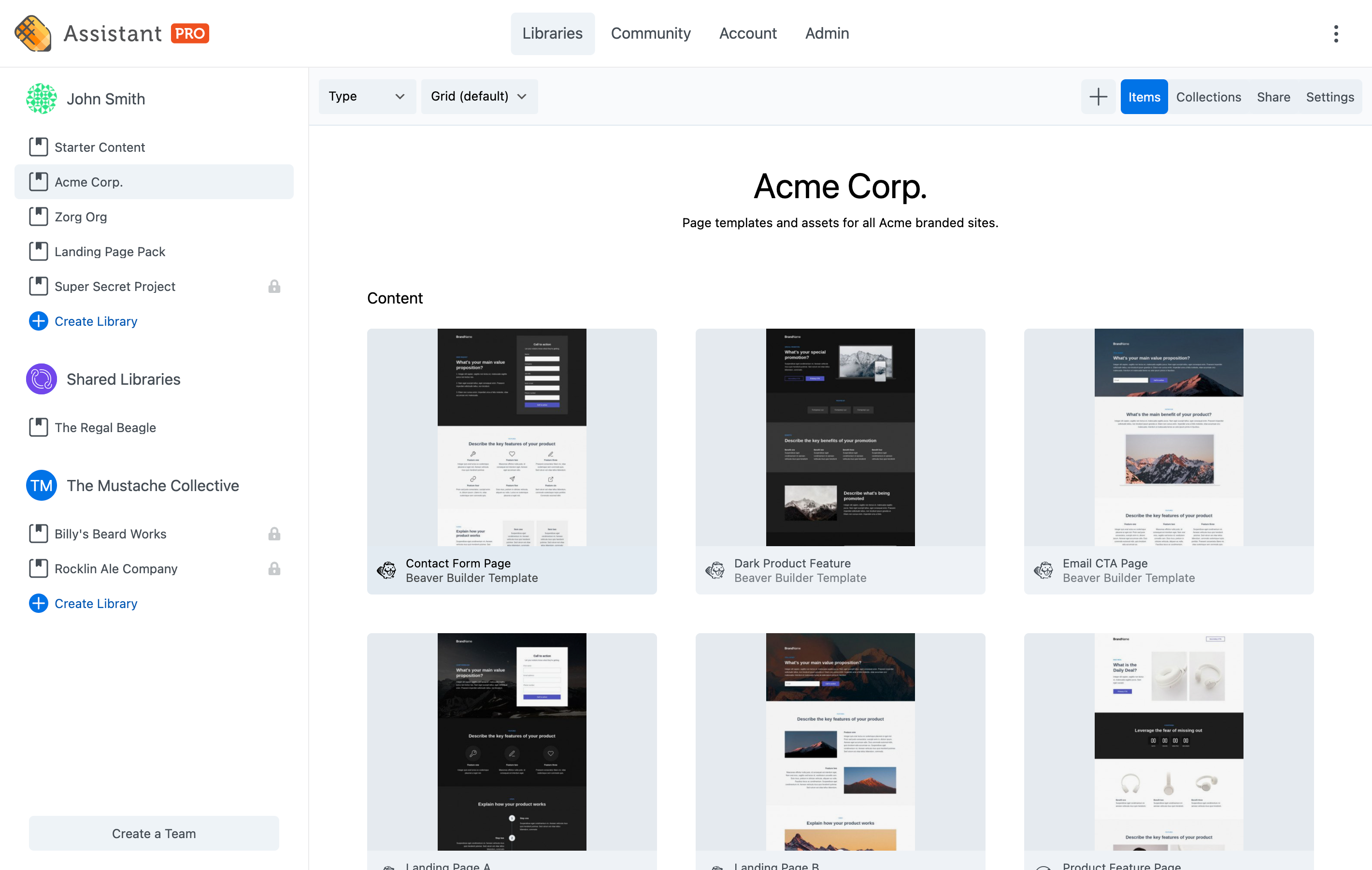Click the 'Dark Product Feature' card title

[x=792, y=563]
